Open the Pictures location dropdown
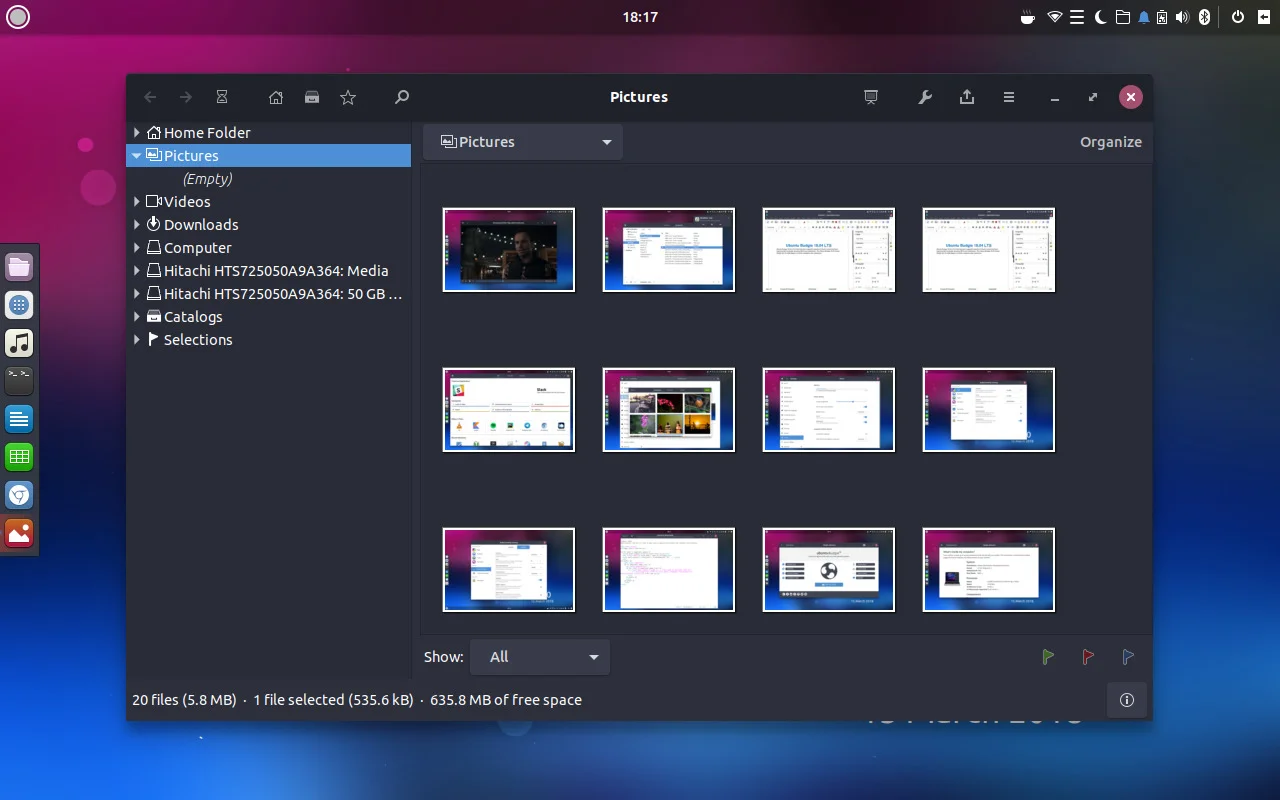 point(523,142)
